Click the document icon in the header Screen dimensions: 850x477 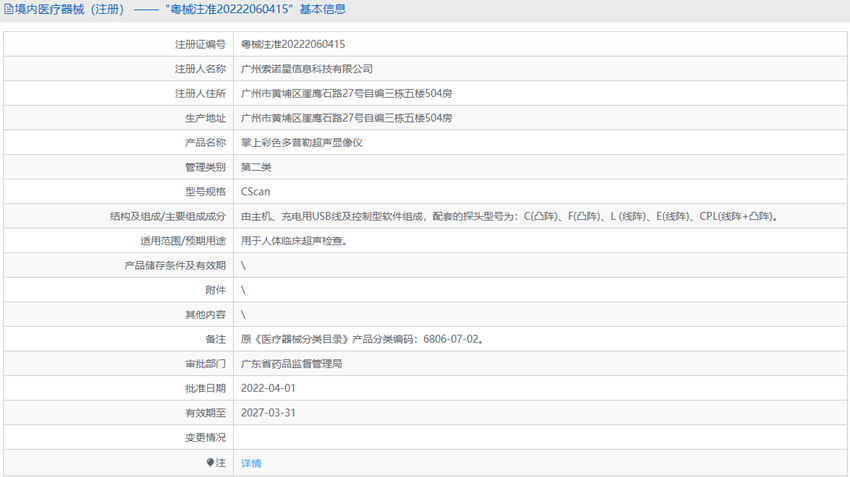coord(9,9)
